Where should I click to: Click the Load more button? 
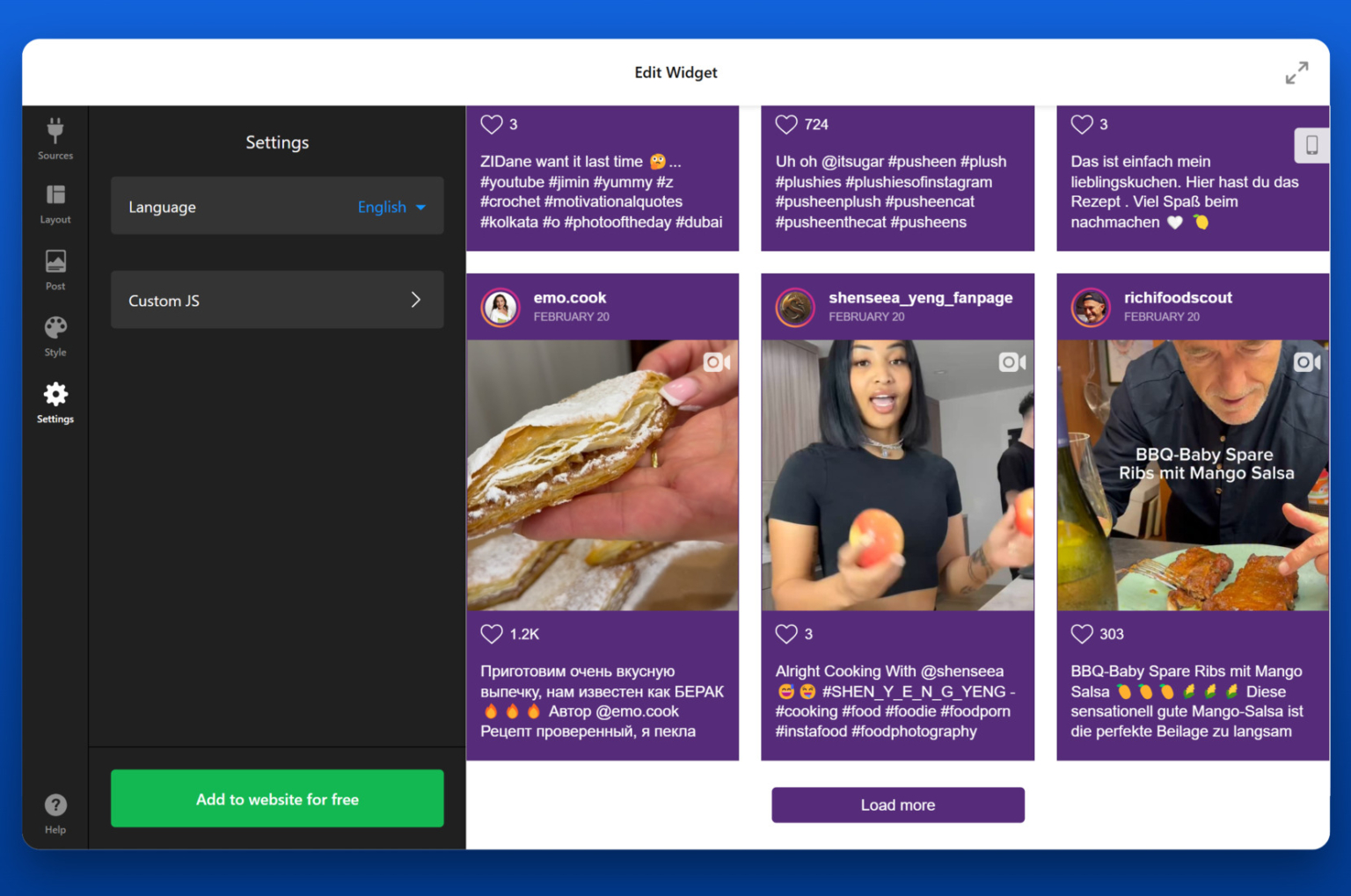897,805
